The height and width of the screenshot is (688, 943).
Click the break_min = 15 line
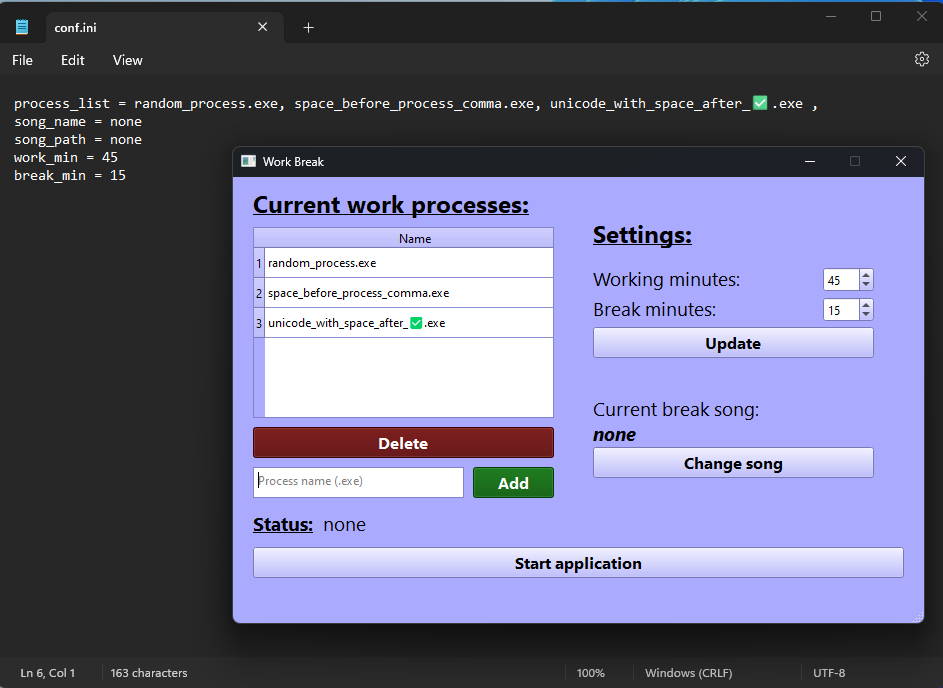click(x=70, y=176)
